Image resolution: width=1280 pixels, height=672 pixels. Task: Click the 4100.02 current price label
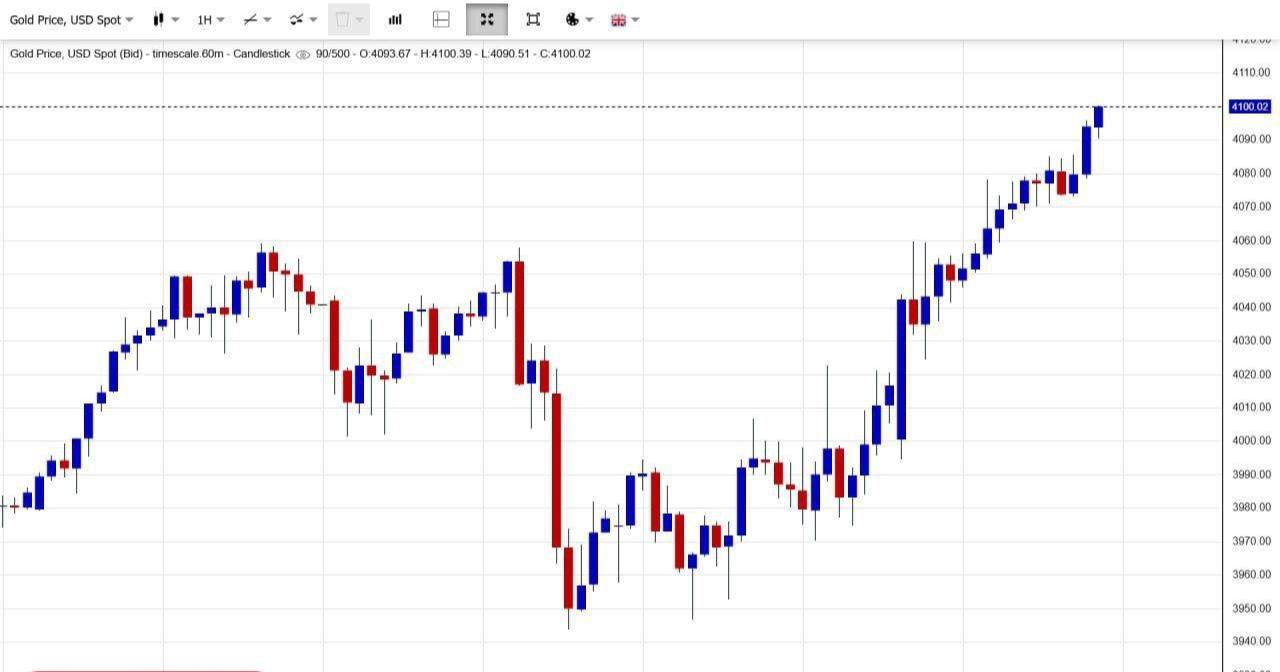tap(1249, 107)
